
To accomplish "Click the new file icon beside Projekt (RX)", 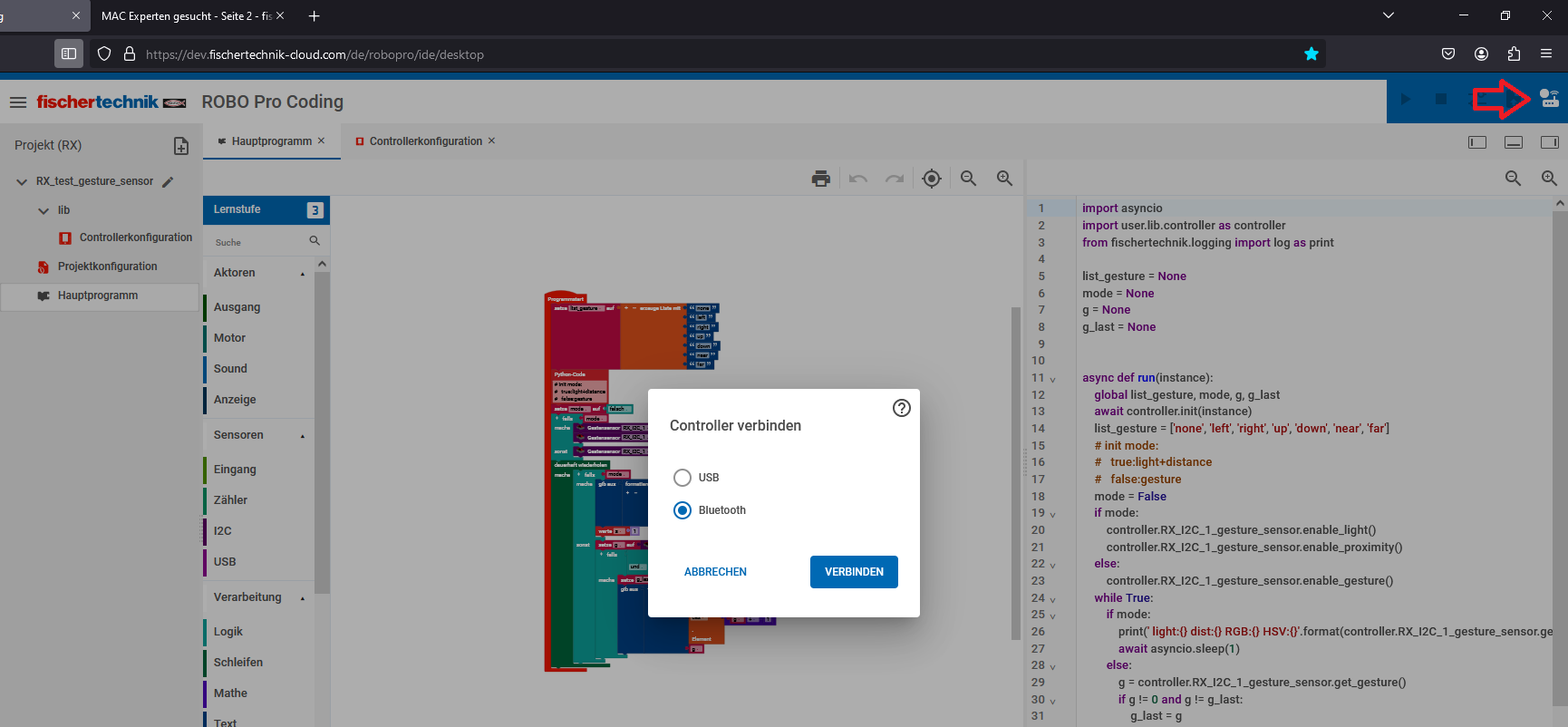I will point(181,146).
